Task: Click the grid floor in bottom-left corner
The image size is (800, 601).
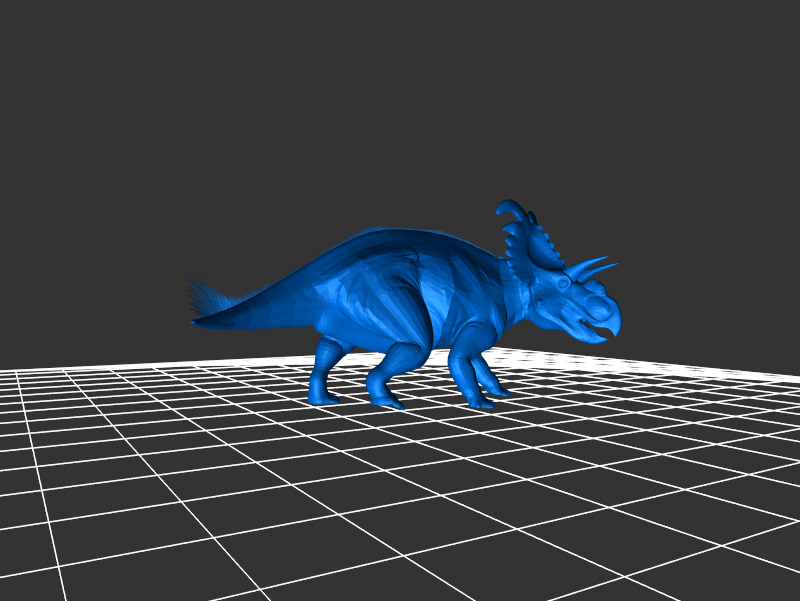Action: [40, 560]
